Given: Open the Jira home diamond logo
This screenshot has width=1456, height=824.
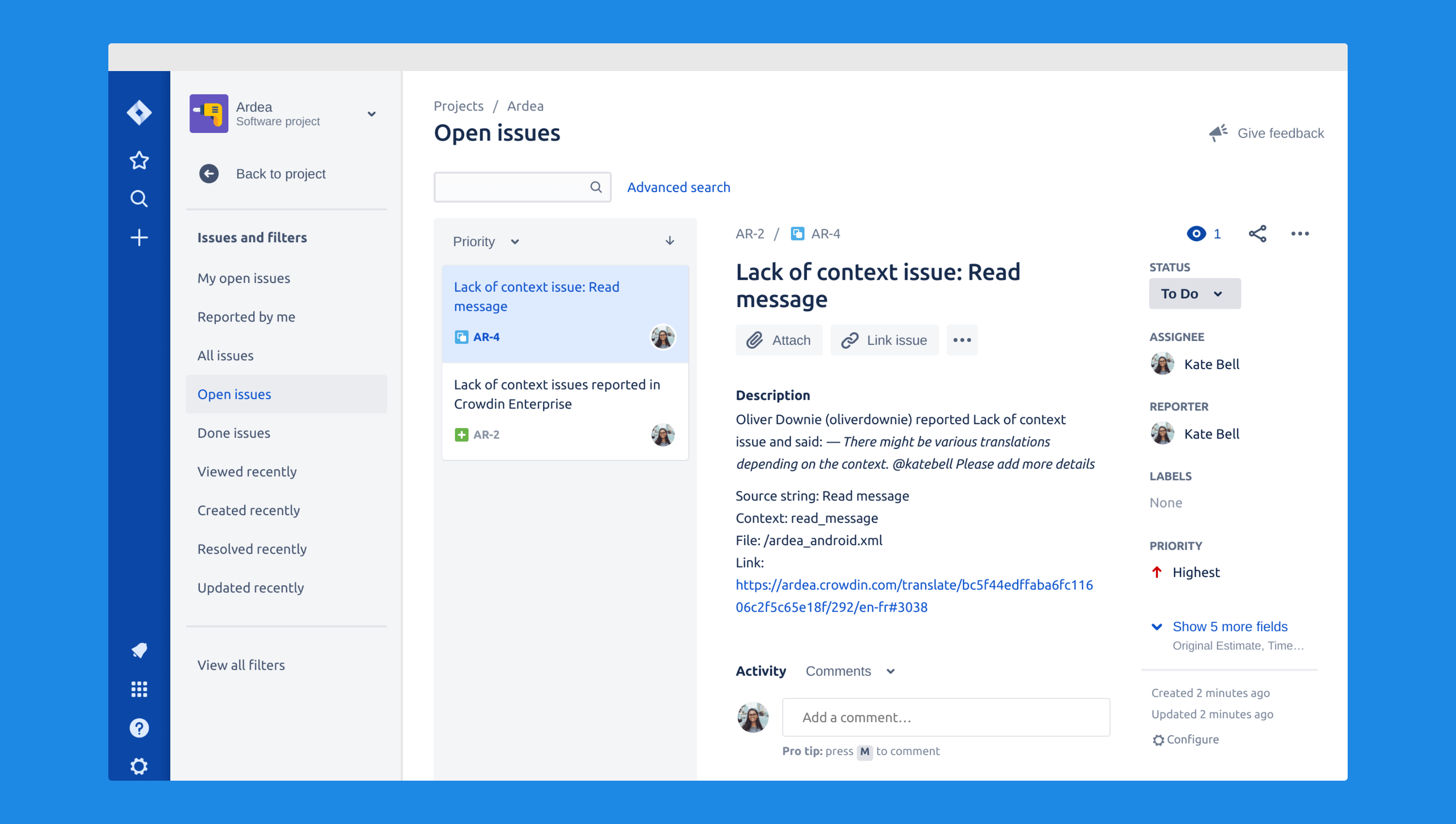Looking at the screenshot, I should 139,112.
